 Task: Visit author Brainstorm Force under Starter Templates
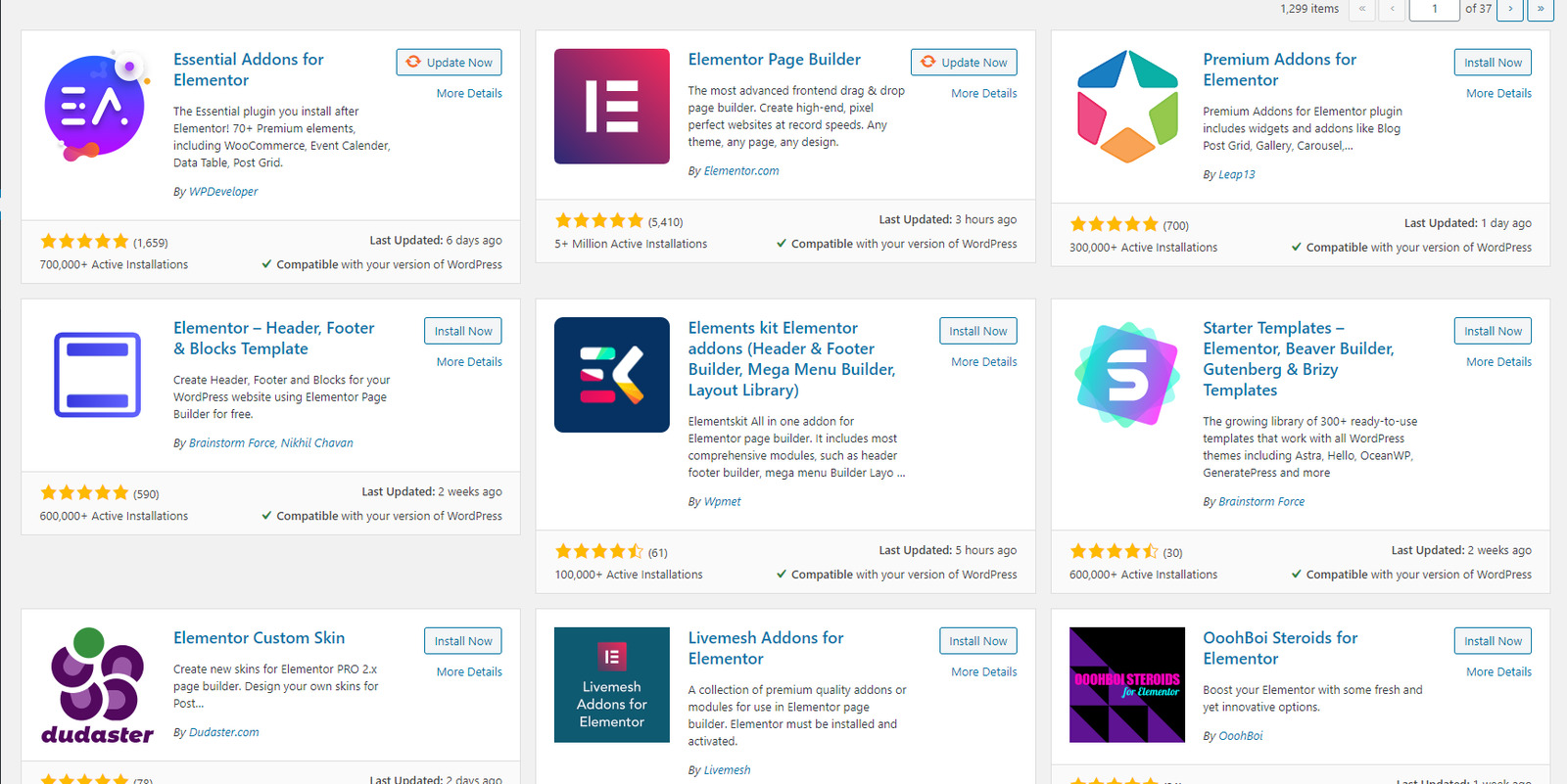(1261, 502)
